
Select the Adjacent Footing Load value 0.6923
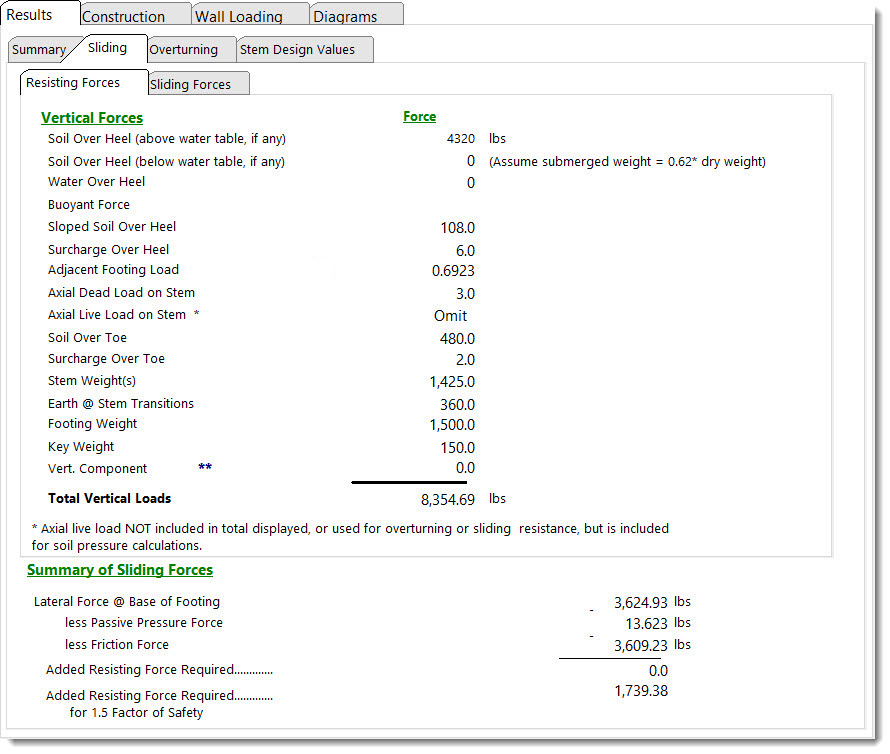pos(453,271)
